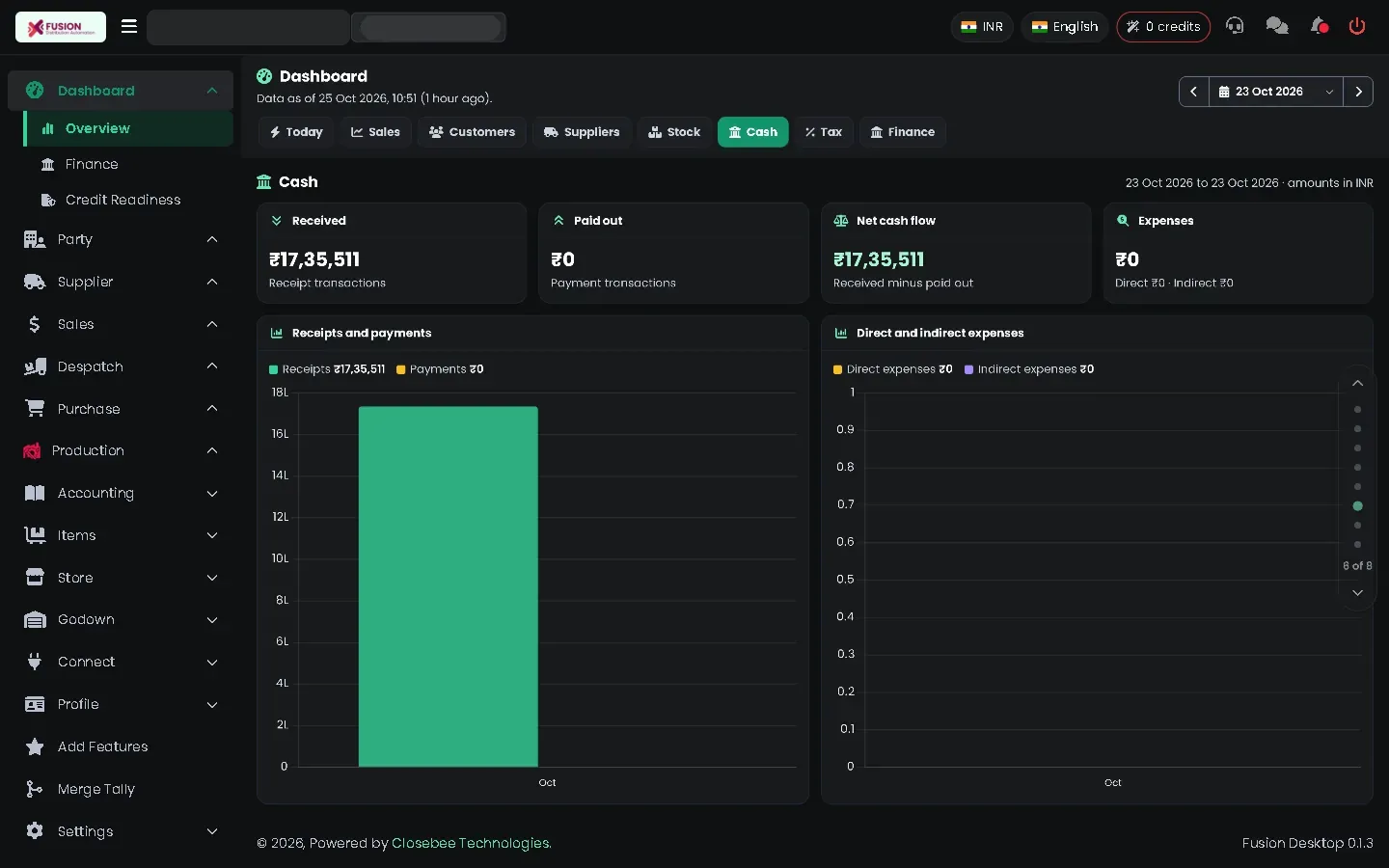Go to next date arrow
Image resolution: width=1389 pixels, height=868 pixels.
1358,92
